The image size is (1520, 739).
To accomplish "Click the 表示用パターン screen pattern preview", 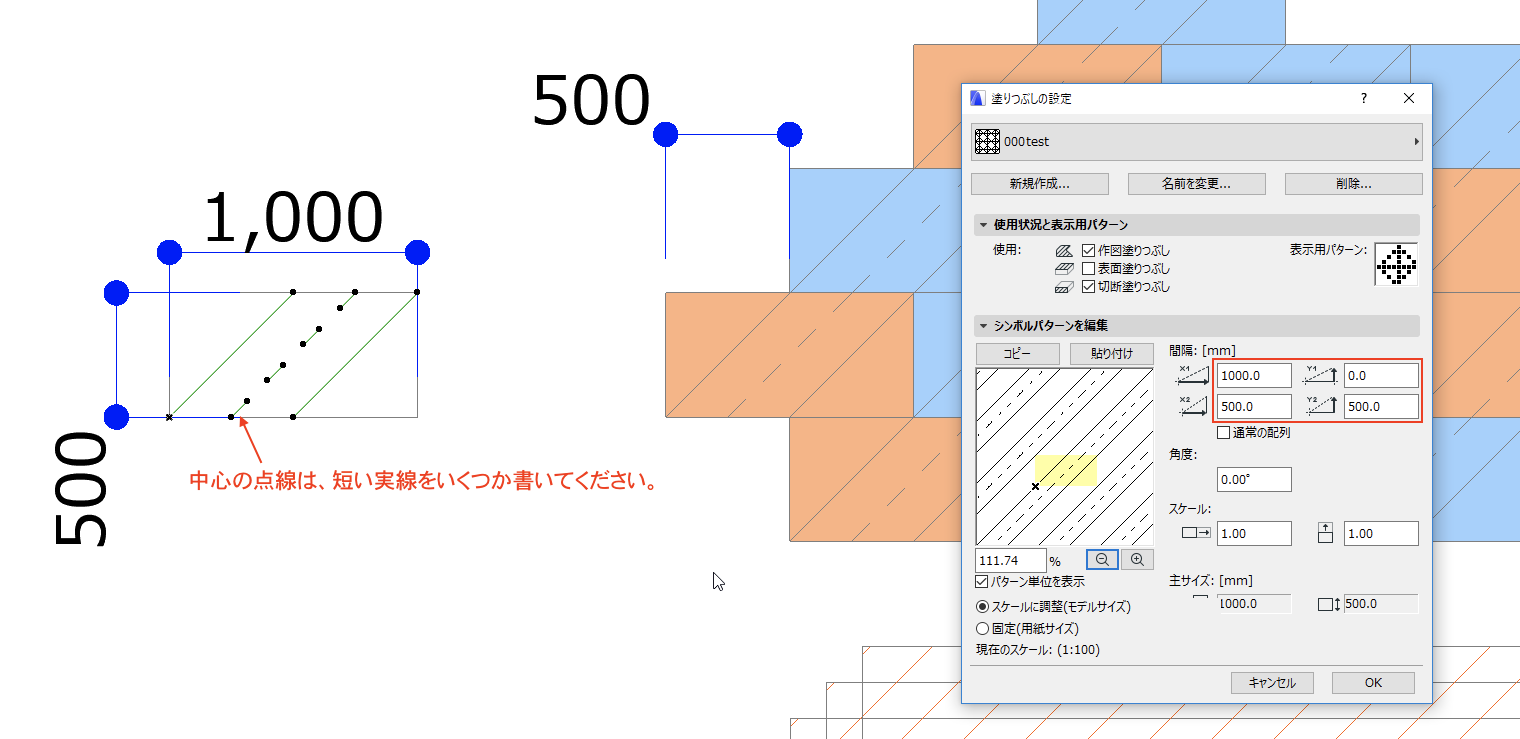I will [1395, 264].
